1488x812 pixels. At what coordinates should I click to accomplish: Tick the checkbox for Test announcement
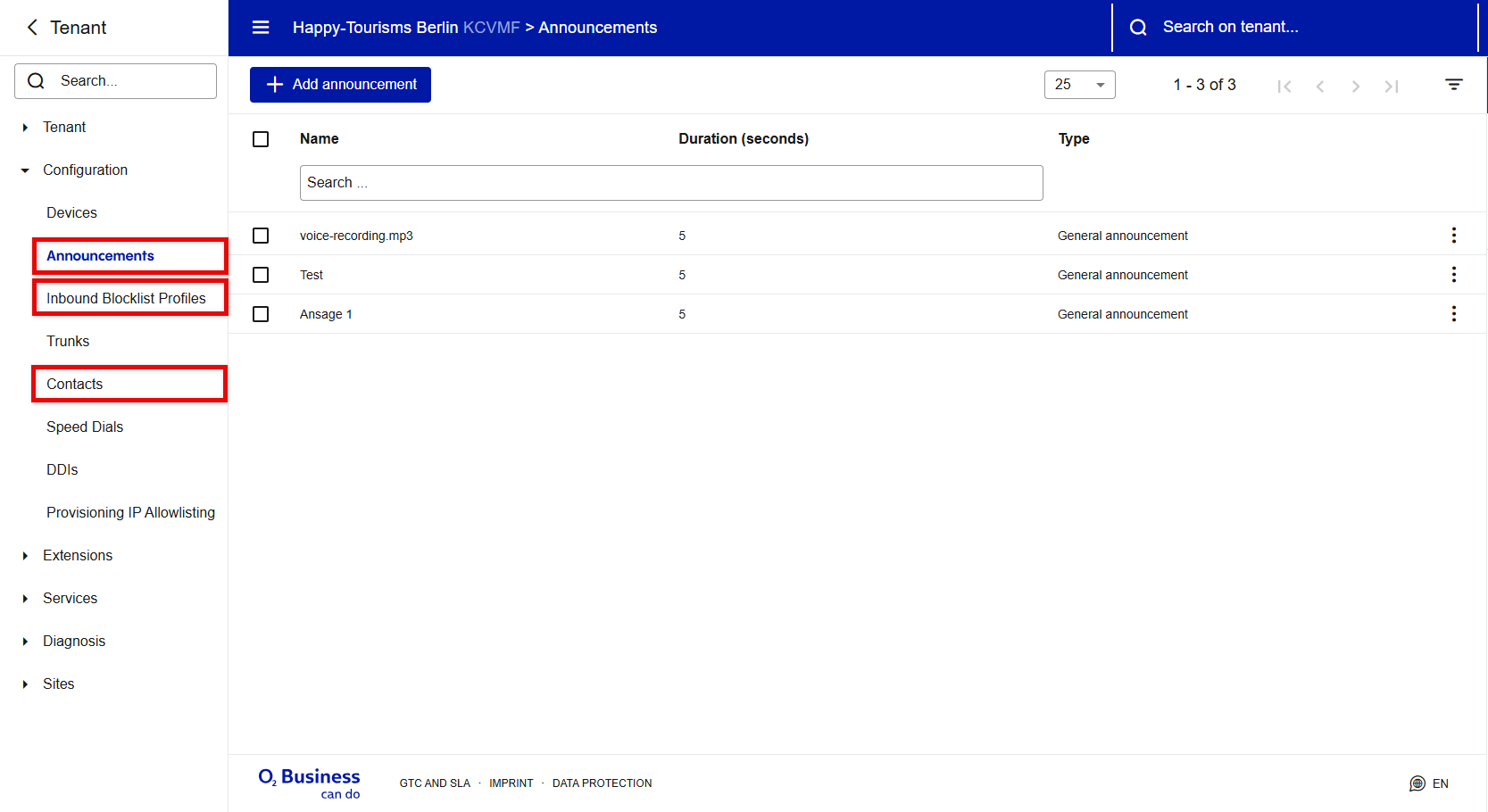pos(261,275)
